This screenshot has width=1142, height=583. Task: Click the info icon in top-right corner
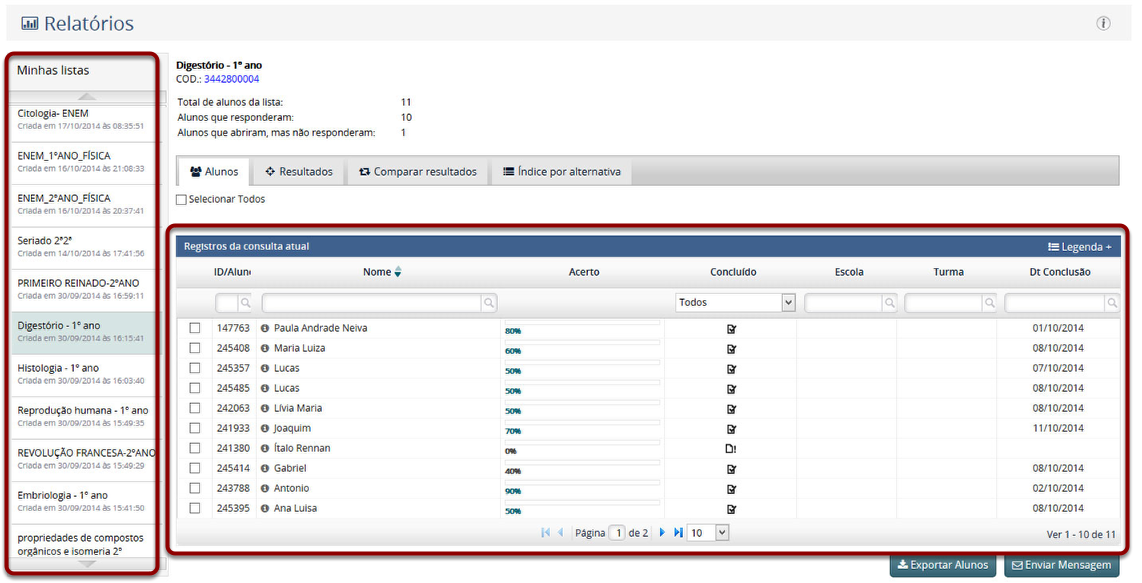click(1103, 24)
